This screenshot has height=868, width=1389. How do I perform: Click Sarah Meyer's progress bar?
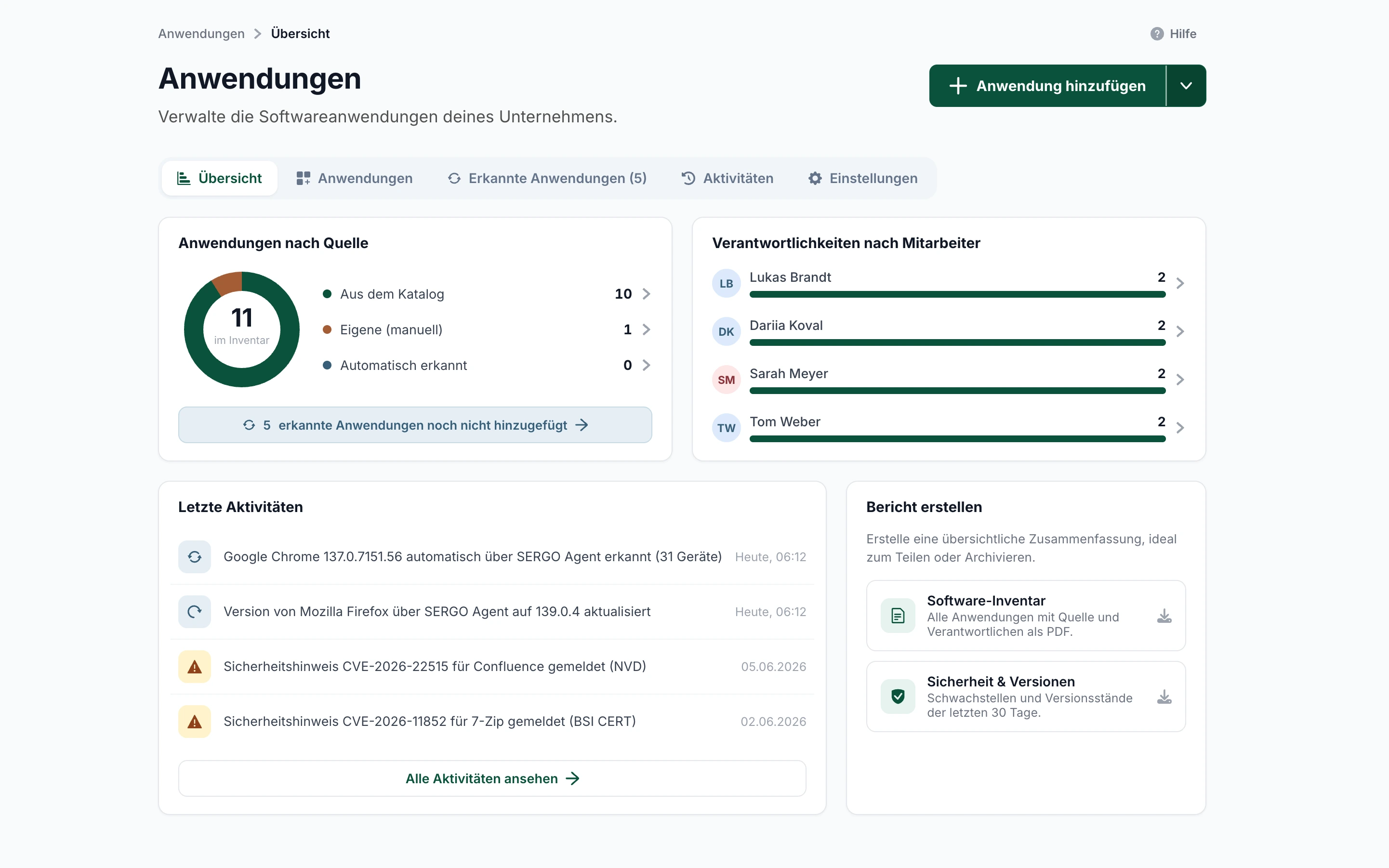coord(957,391)
